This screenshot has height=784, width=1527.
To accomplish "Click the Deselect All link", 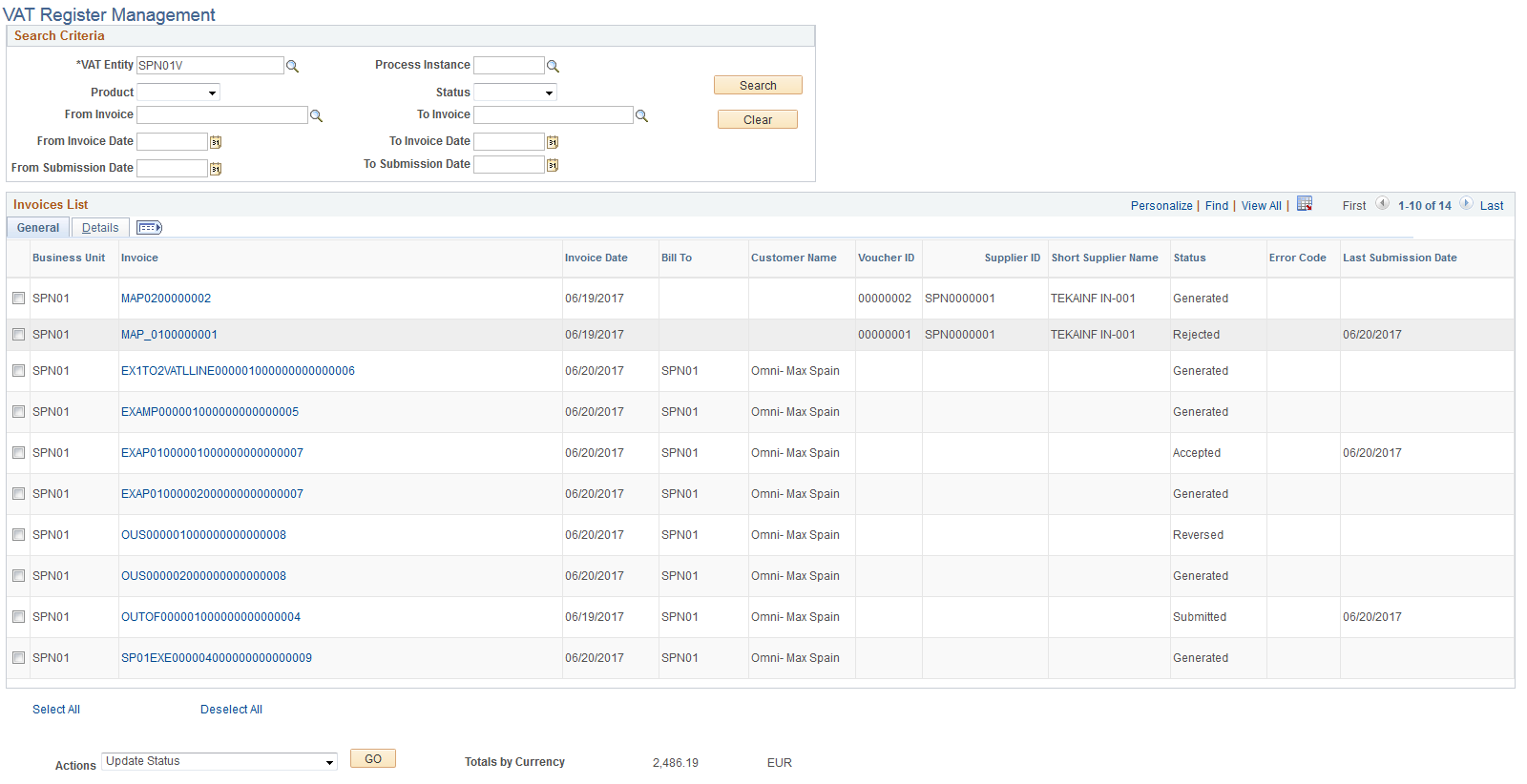I will pyautogui.click(x=231, y=710).
